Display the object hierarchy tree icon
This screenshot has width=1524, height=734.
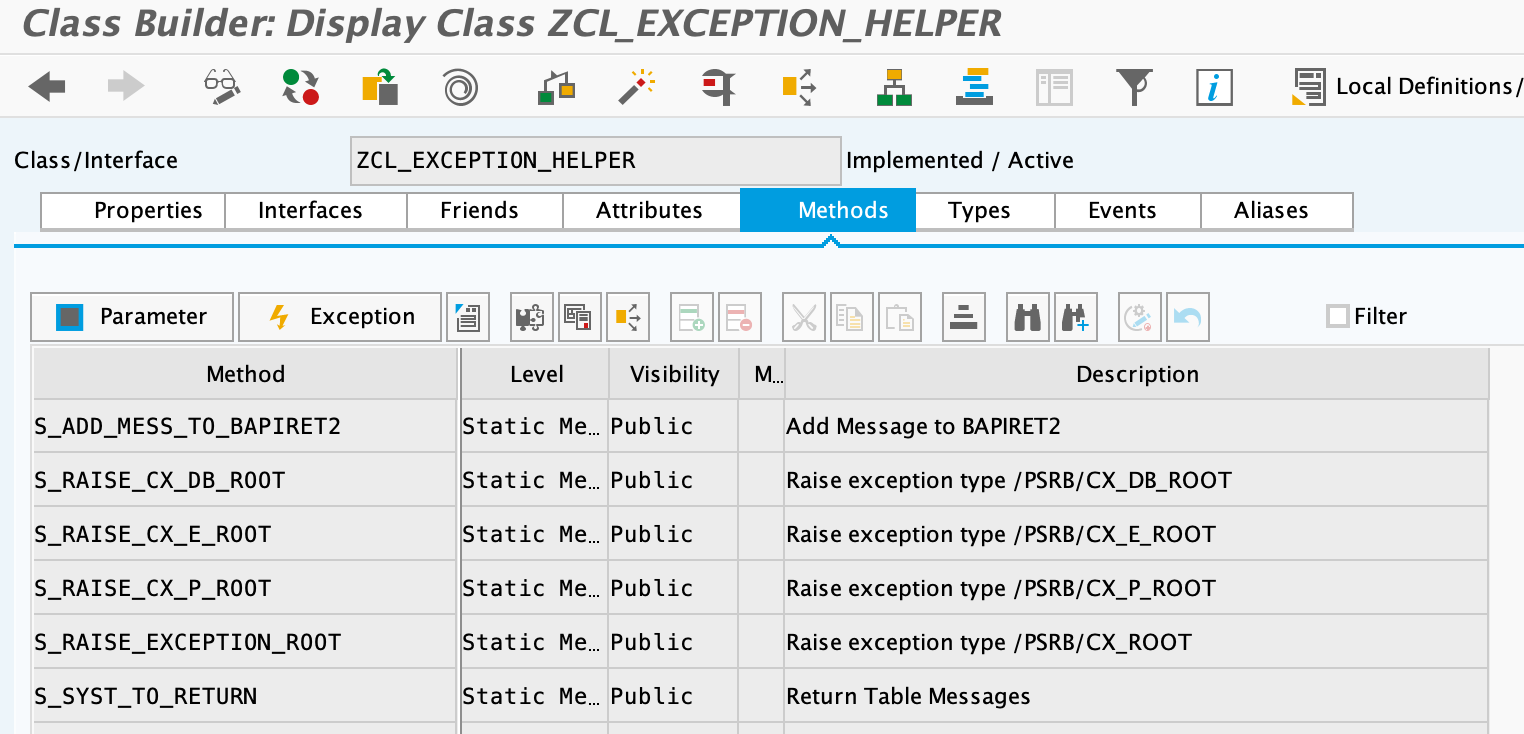point(894,87)
